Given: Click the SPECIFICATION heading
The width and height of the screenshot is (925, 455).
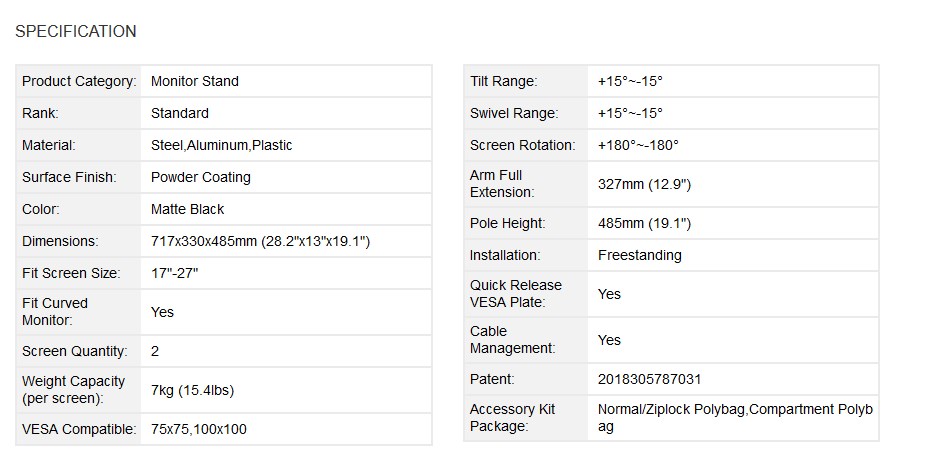Looking at the screenshot, I should [x=76, y=31].
